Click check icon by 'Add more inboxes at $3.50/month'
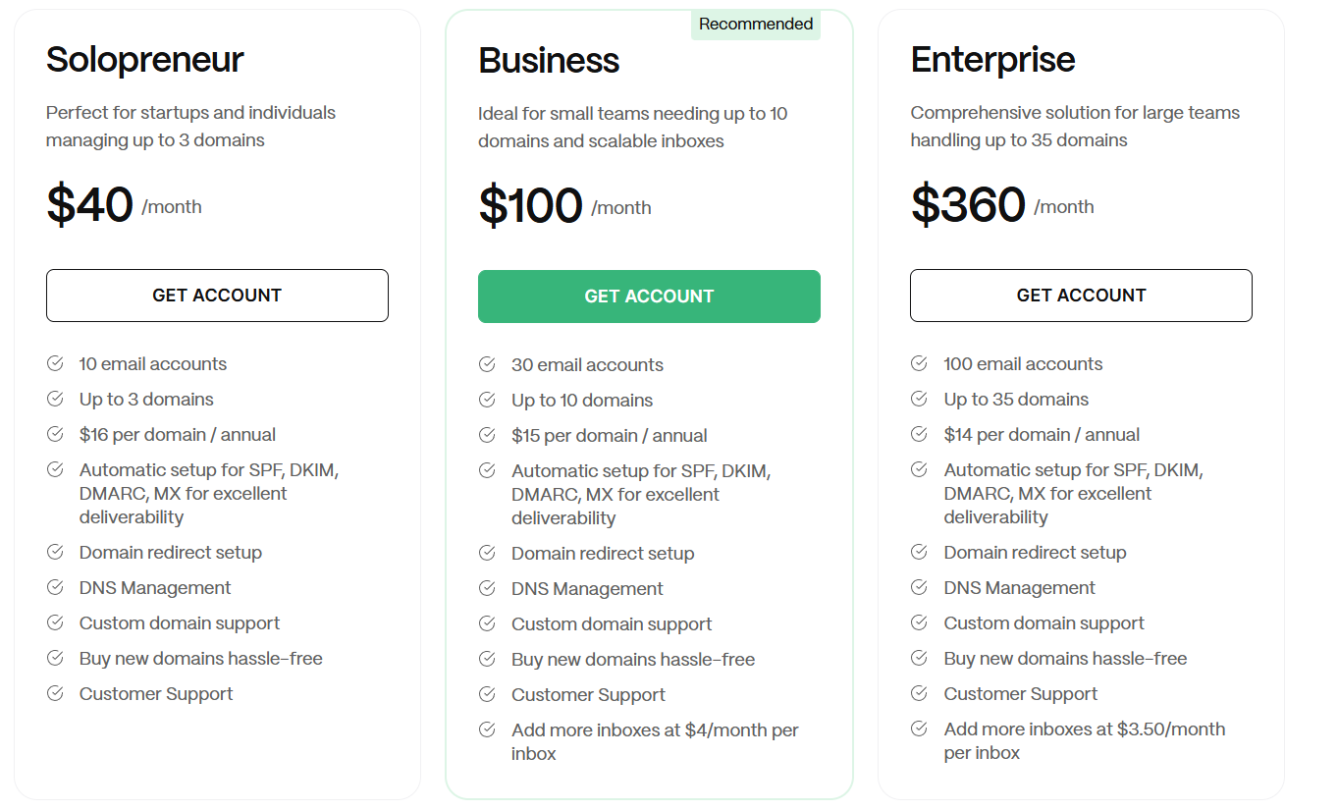Screen dimensions: 1338x810 click(x=919, y=729)
